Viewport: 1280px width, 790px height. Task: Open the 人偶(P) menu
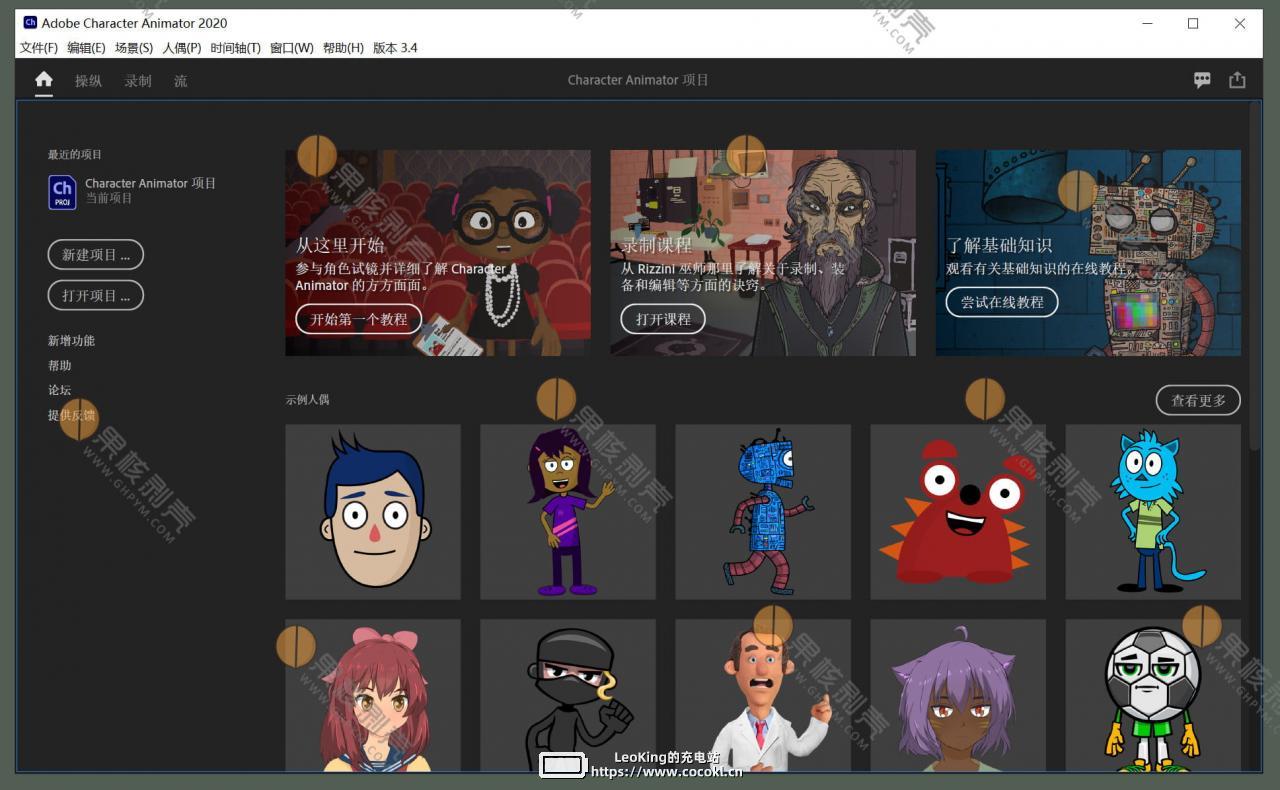point(181,48)
